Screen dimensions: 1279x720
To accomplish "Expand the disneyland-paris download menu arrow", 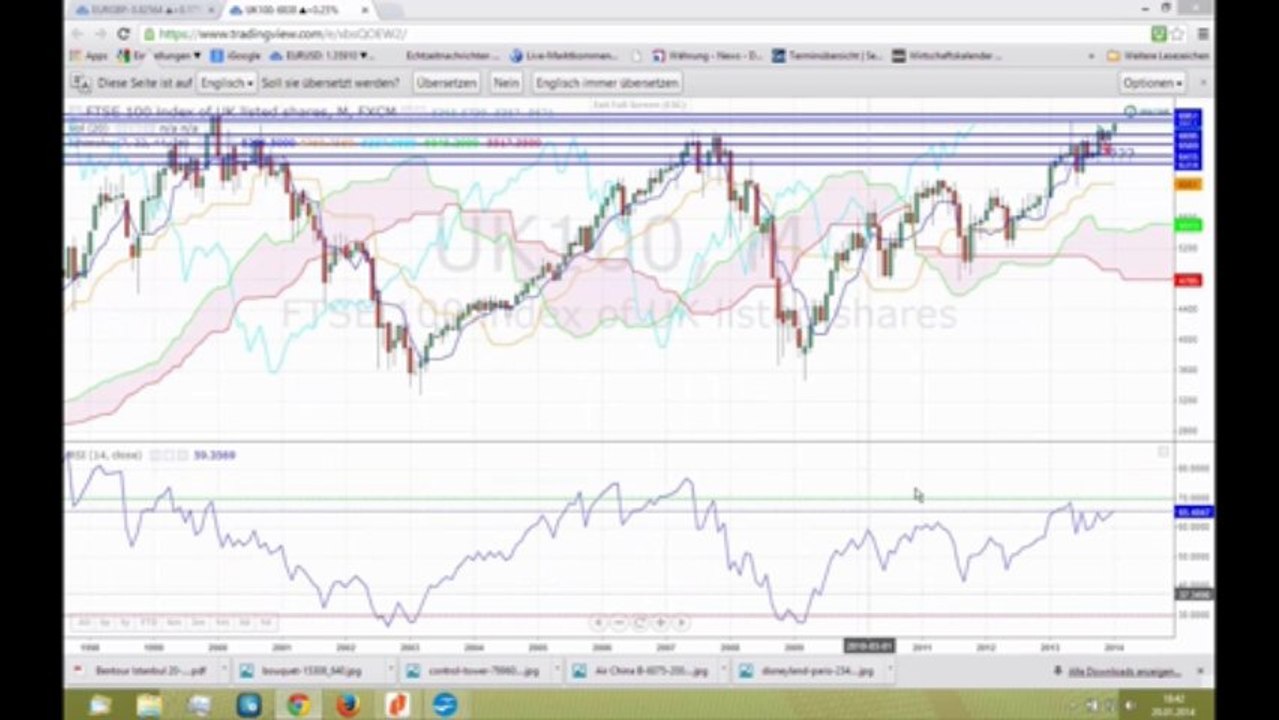I will [888, 671].
